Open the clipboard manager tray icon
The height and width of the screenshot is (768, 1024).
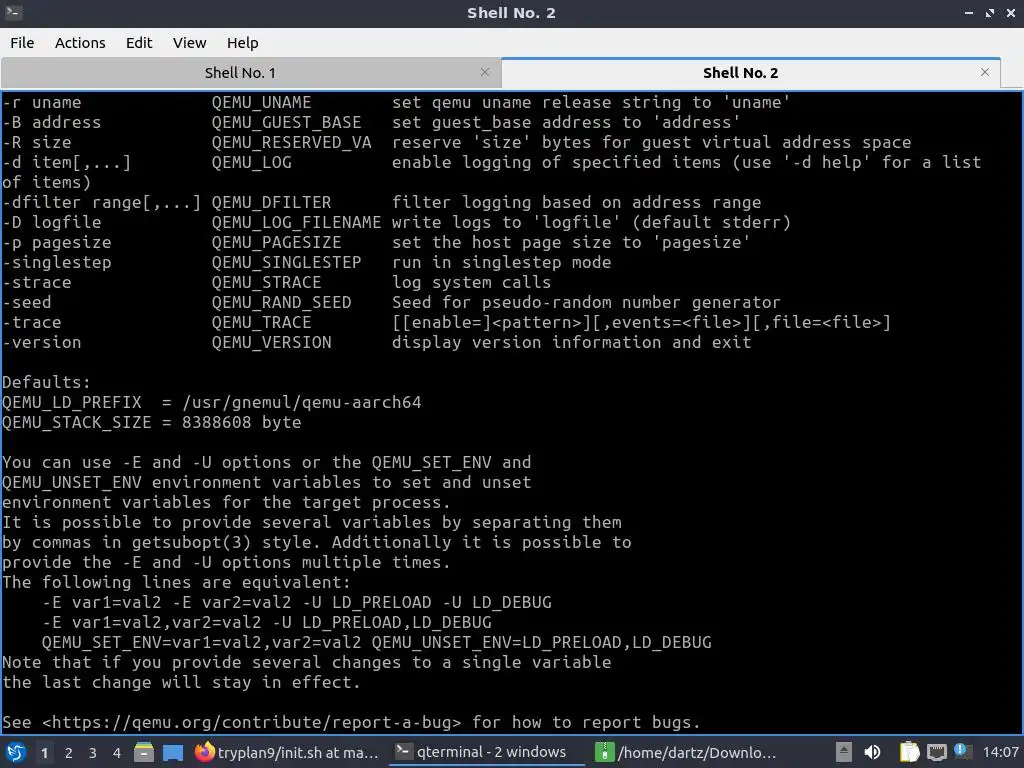pyautogui.click(x=909, y=752)
